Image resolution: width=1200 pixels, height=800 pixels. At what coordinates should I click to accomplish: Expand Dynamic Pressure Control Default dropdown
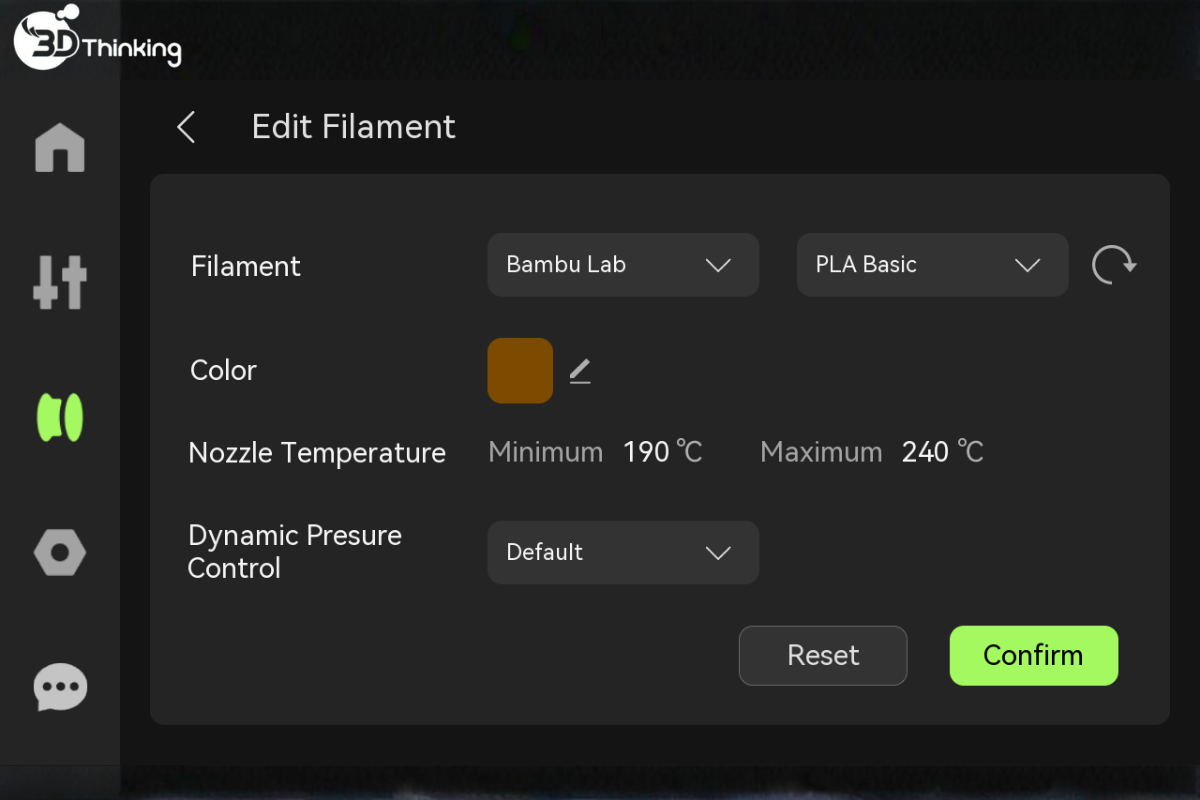[623, 552]
